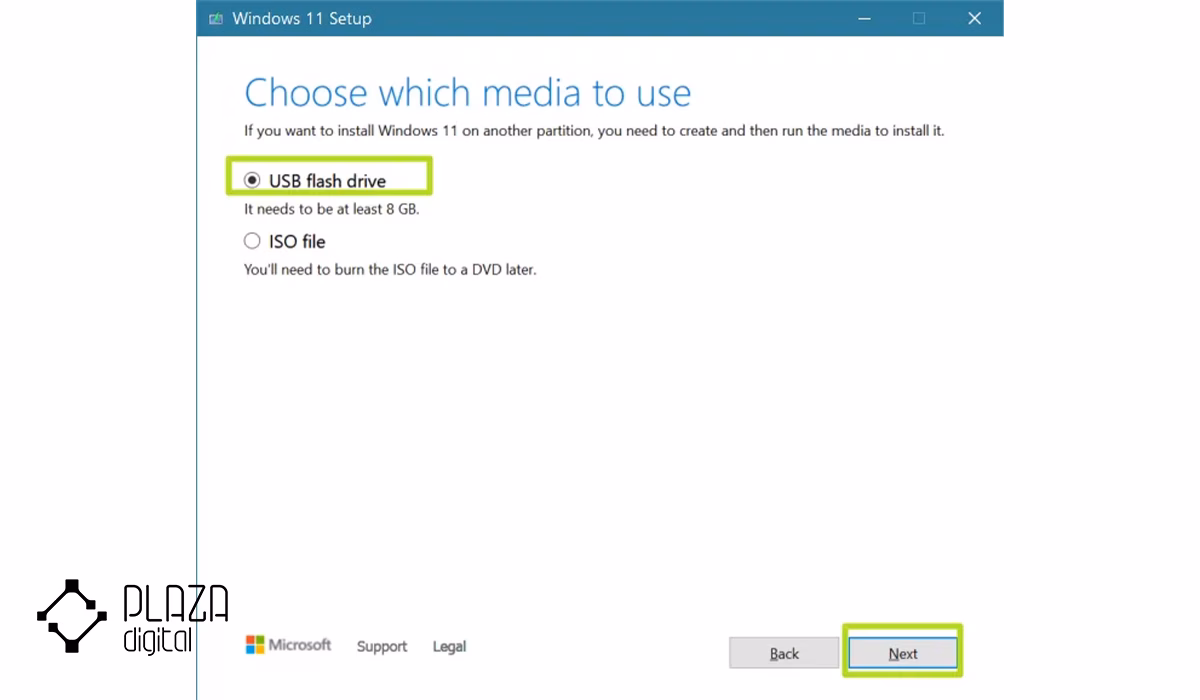Click the Microsoft logo in the footer
Screen dimensions: 1200x700
point(288,645)
